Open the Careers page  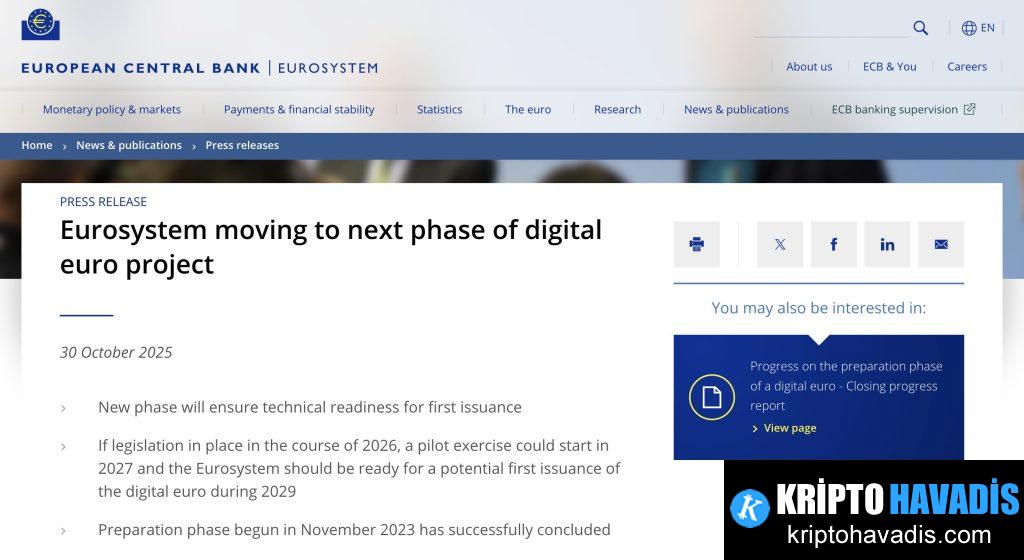[967, 67]
